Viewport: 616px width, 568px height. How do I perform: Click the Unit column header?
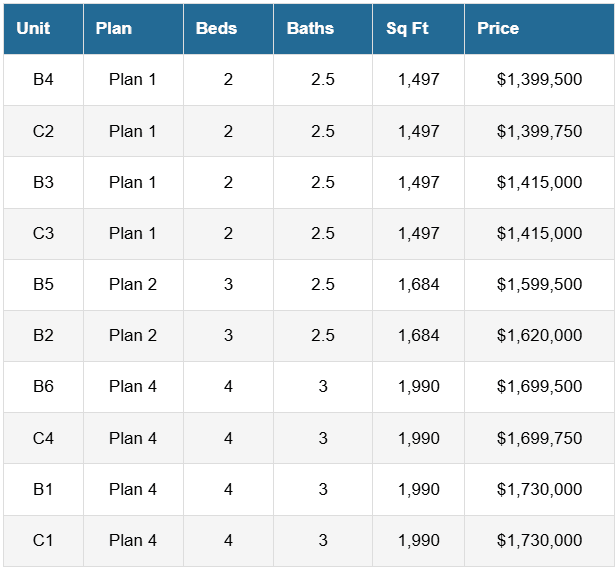pyautogui.click(x=43, y=29)
